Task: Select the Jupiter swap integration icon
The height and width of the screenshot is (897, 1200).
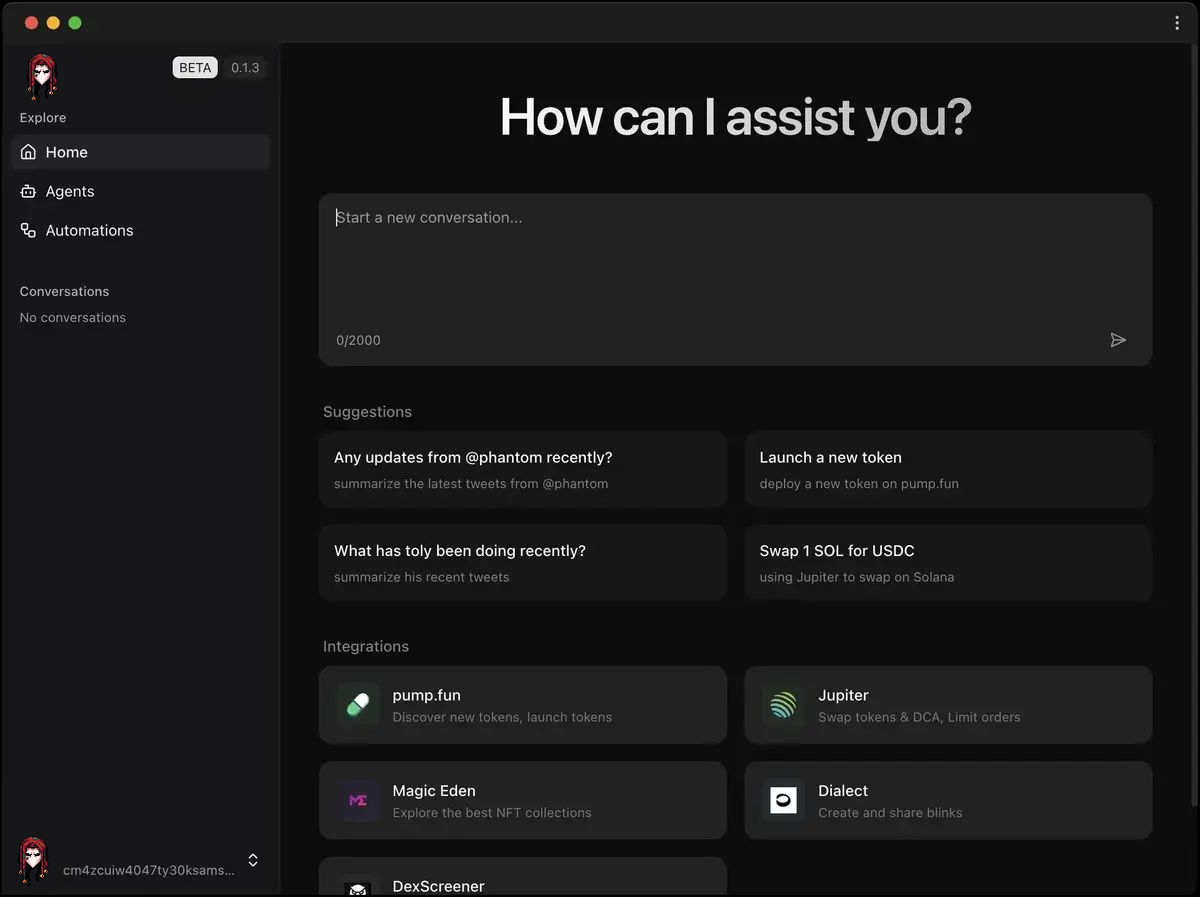Action: (x=783, y=705)
